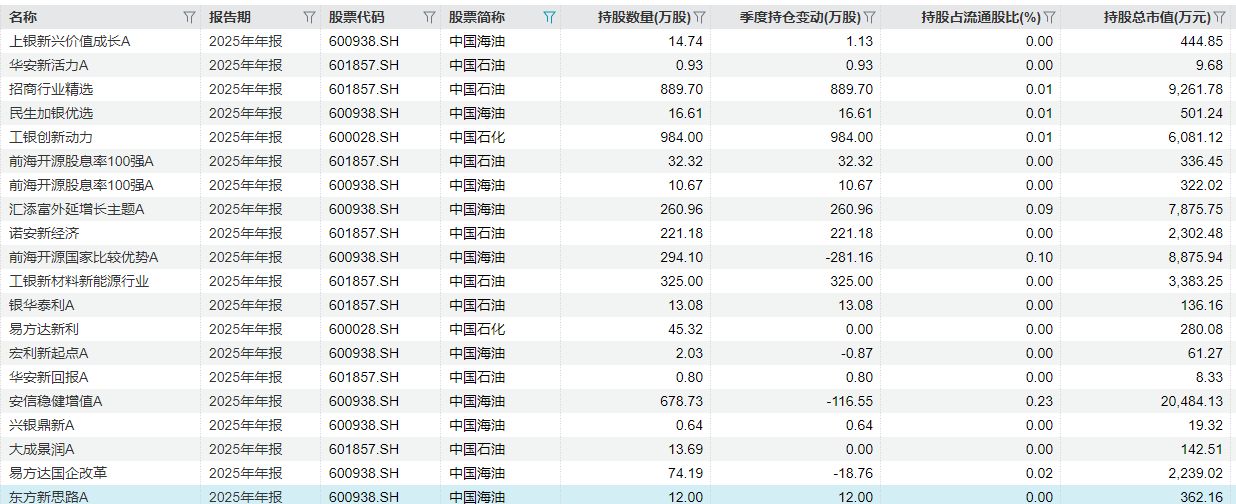Click the 持股总市值(万元) column header label
Viewport: 1236px width, 504px height.
pyautogui.click(x=1157, y=17)
